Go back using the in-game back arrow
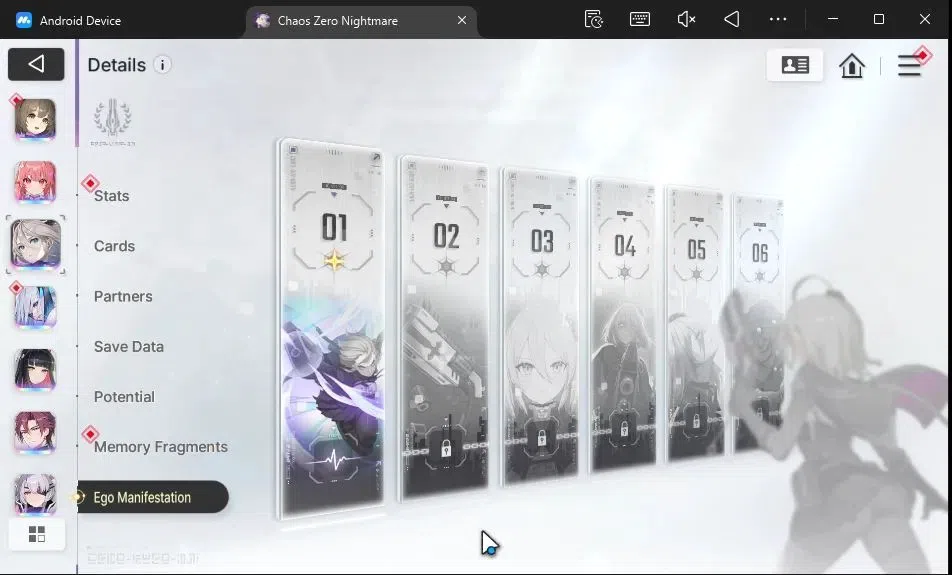This screenshot has width=952, height=575. click(36, 64)
